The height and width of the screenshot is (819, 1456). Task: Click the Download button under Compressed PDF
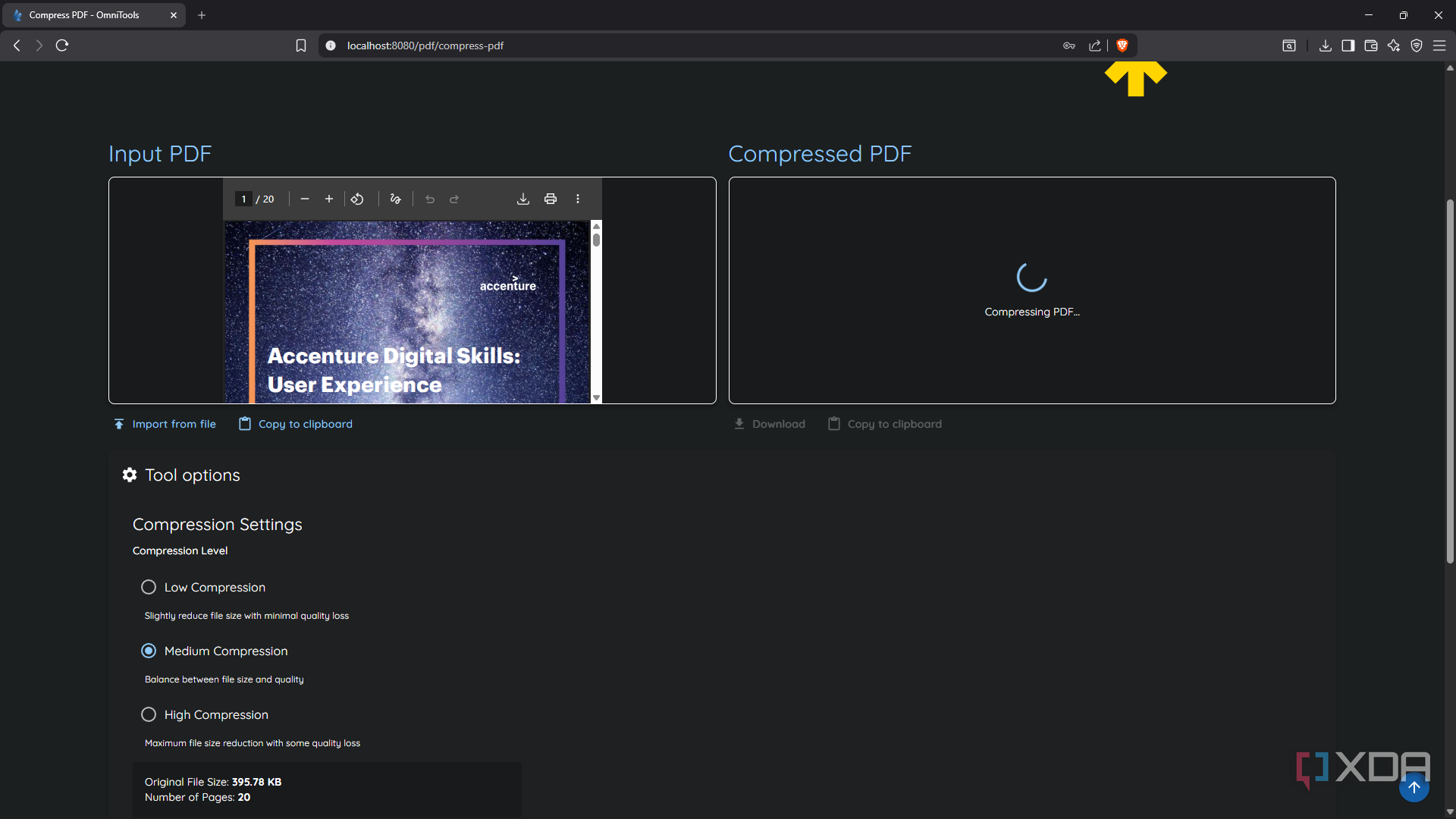(770, 424)
